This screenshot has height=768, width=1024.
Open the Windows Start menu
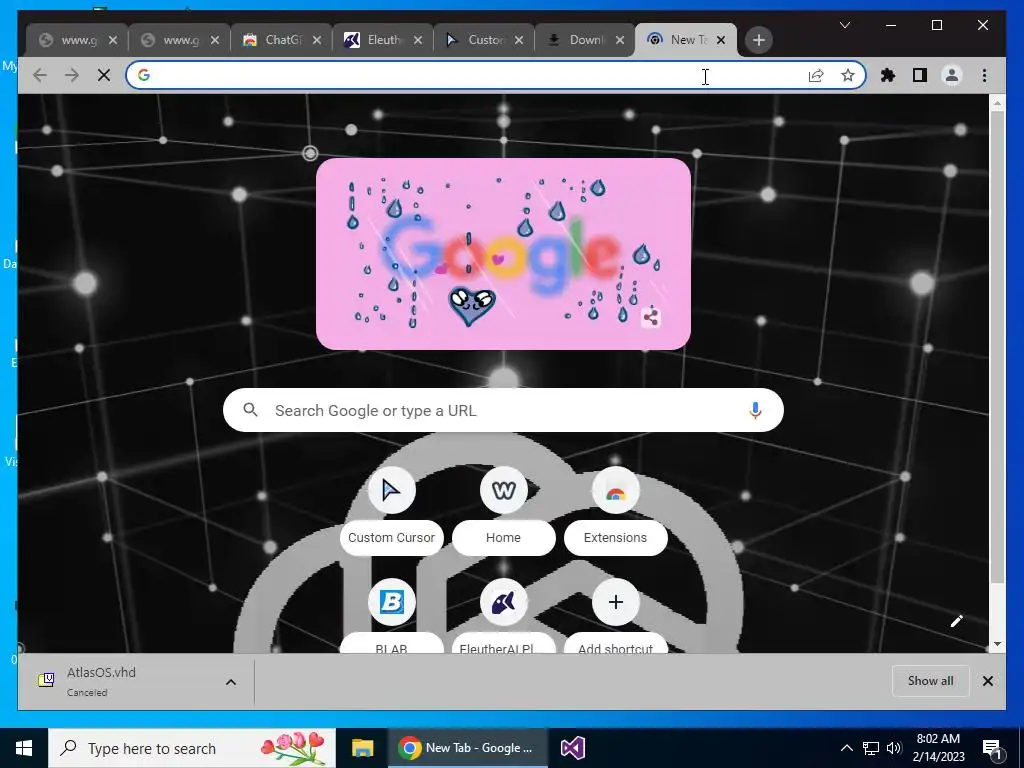click(24, 748)
